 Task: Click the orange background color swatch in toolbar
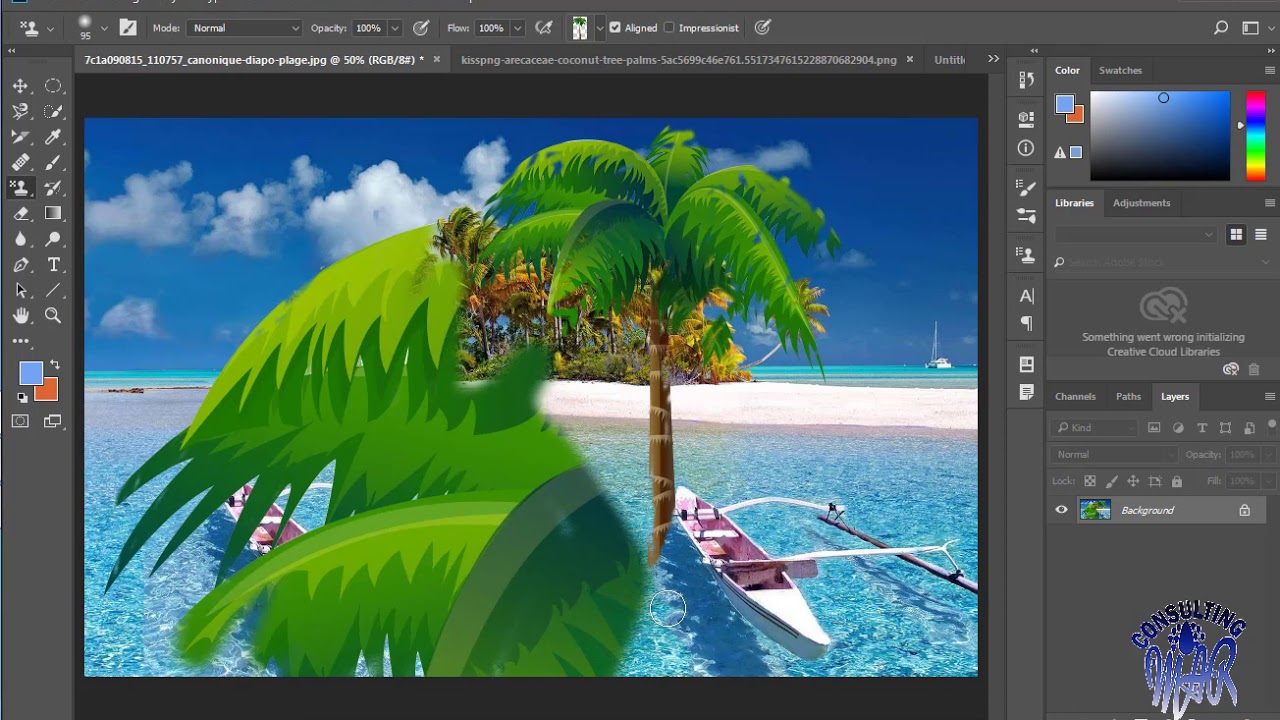pyautogui.click(x=49, y=392)
